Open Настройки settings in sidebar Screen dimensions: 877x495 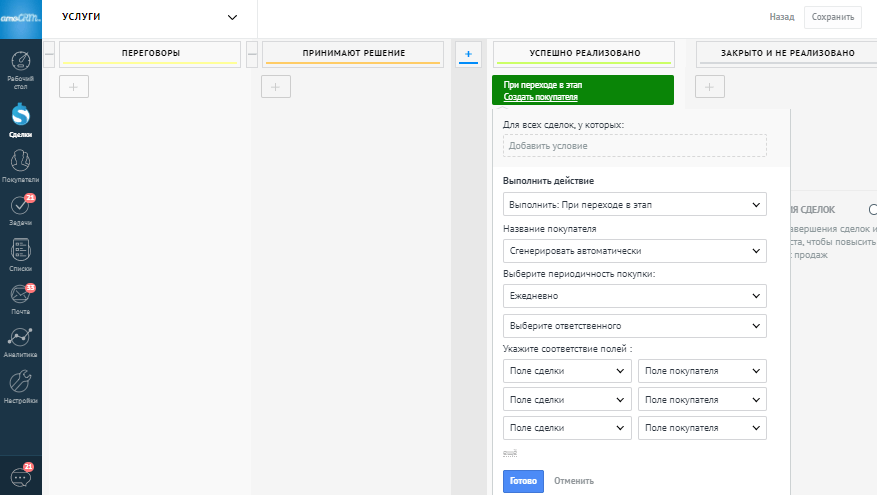click(21, 387)
